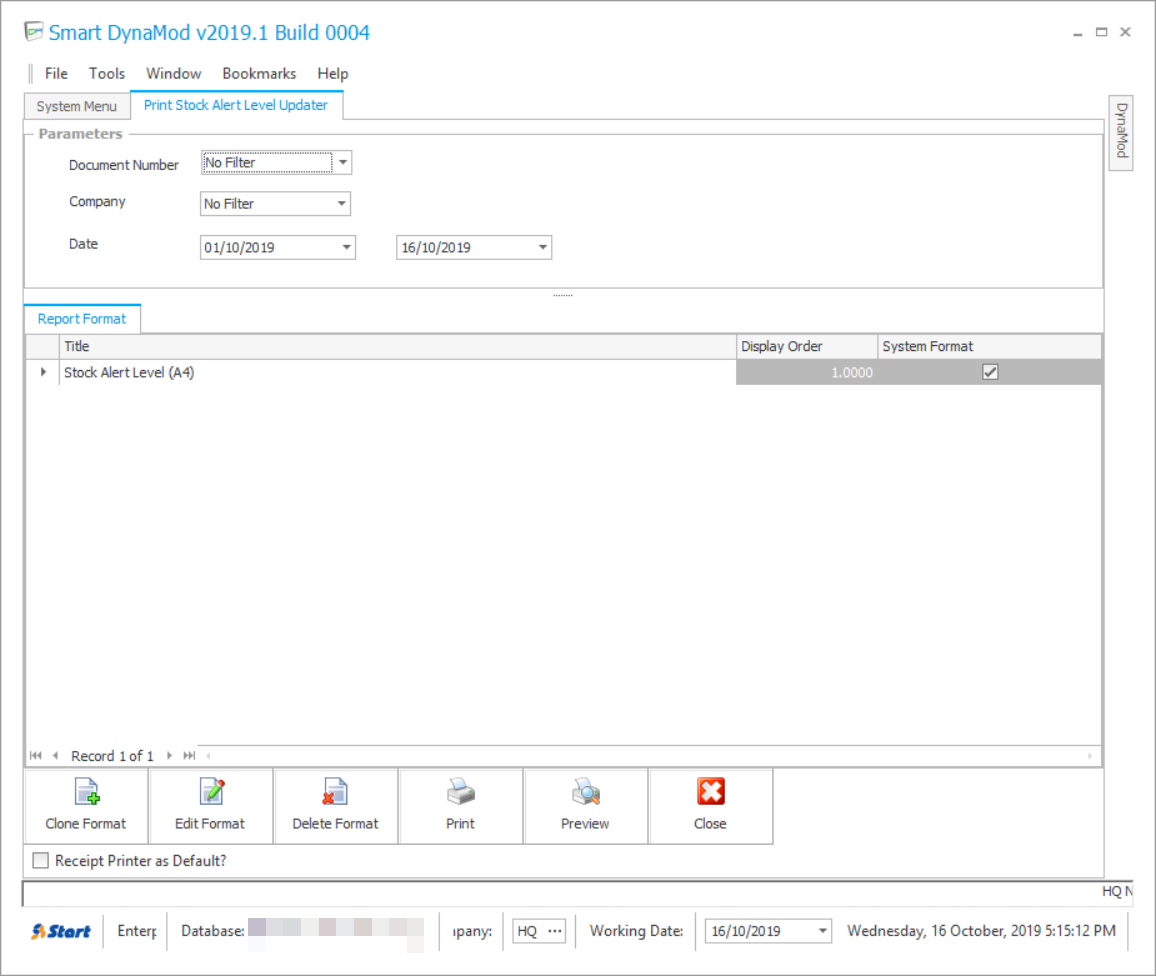Click the Start button in status bar
This screenshot has height=976, width=1156.
(61, 931)
